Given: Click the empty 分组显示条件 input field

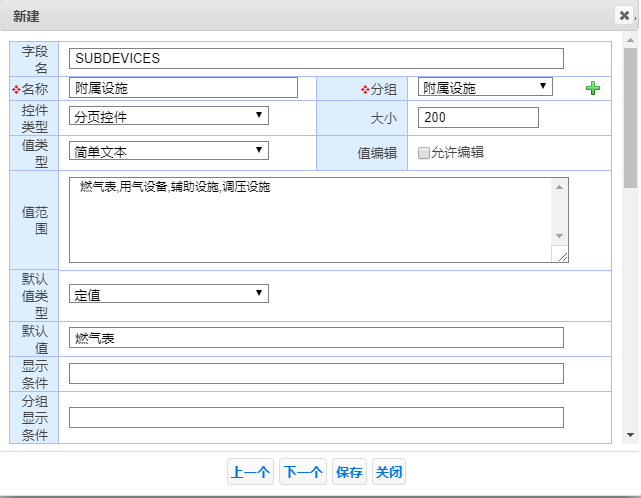Looking at the screenshot, I should [x=316, y=417].
